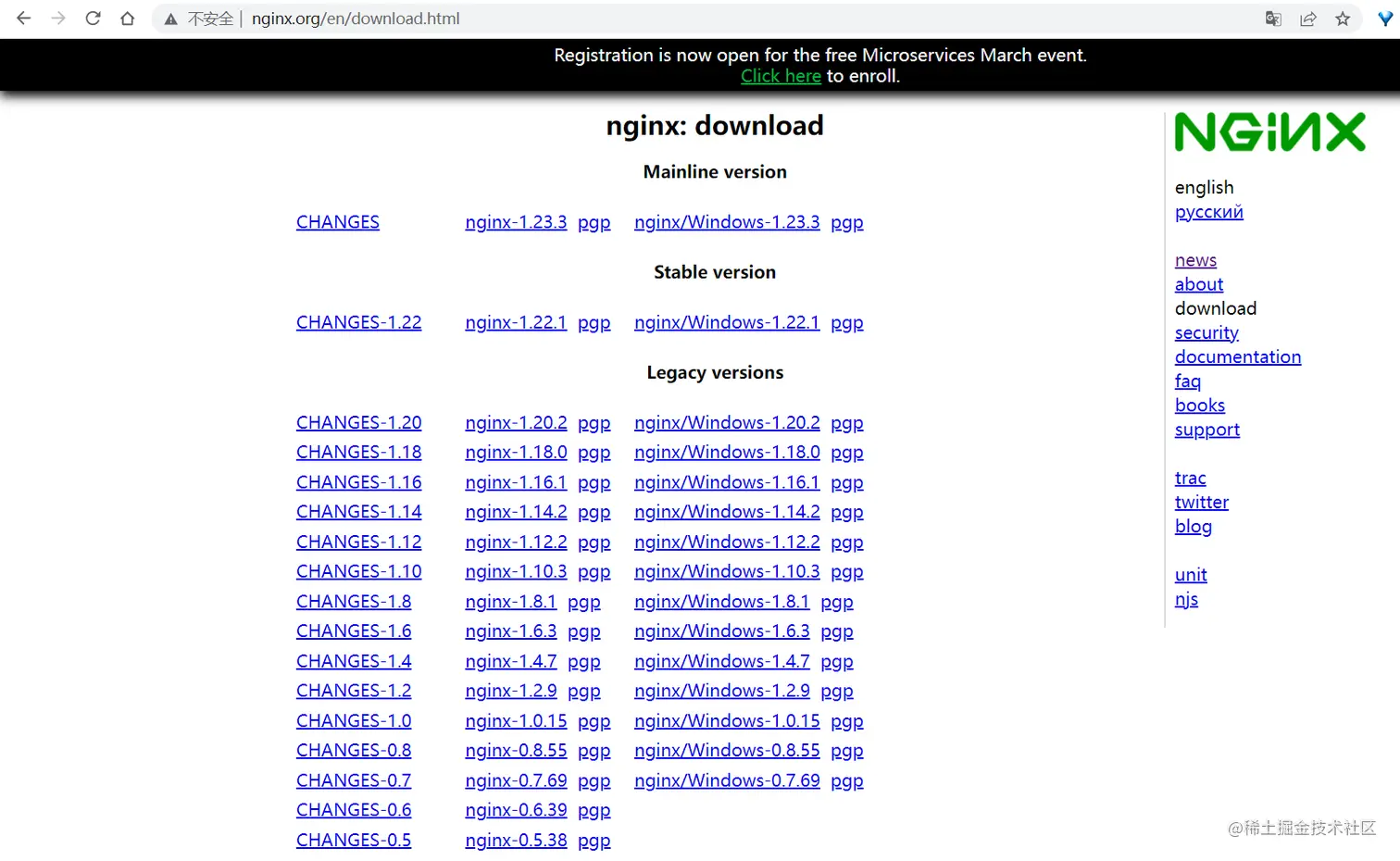Screen dimensions: 1400x861
Task: Open CHANGES-1.2 link
Action: [354, 691]
